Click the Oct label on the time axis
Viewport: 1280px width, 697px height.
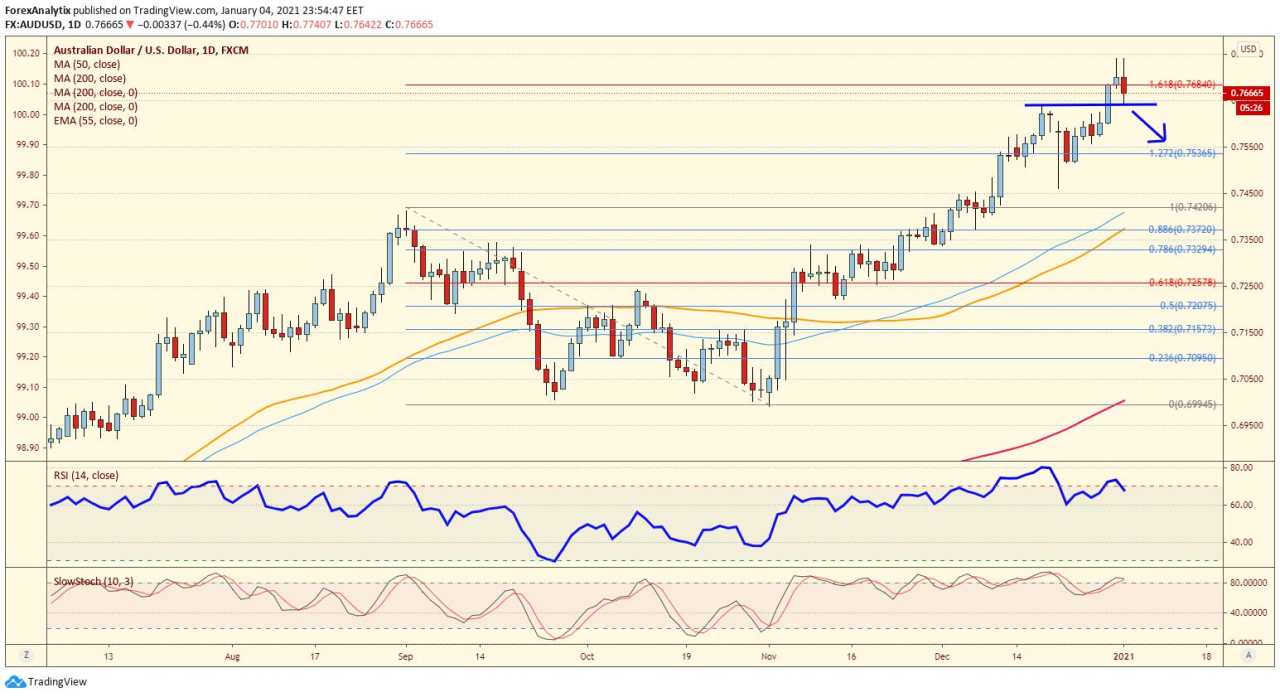587,657
